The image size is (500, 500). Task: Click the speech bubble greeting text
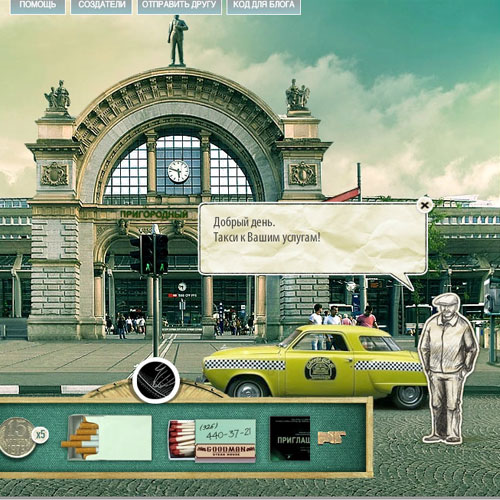pyautogui.click(x=267, y=230)
